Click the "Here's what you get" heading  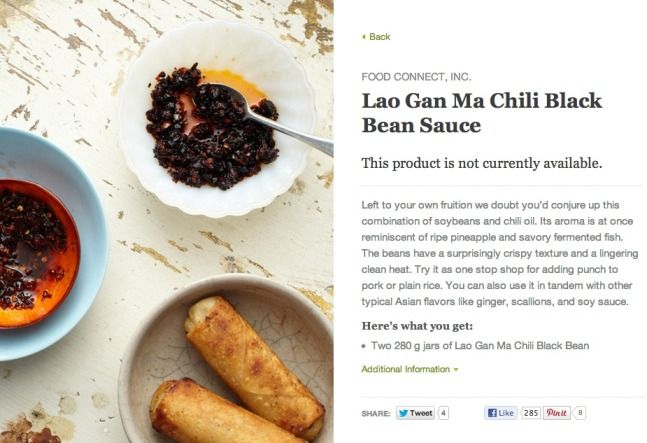[x=417, y=326]
